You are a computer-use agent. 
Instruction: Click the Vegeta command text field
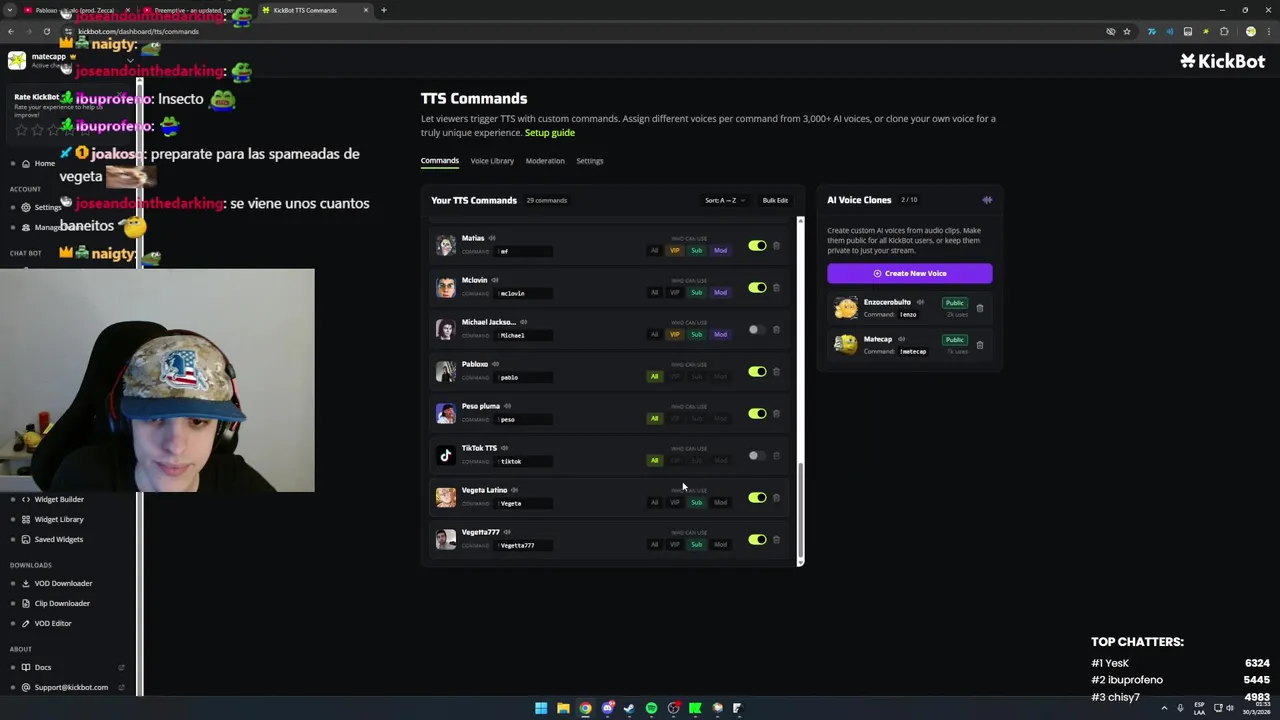tap(524, 503)
